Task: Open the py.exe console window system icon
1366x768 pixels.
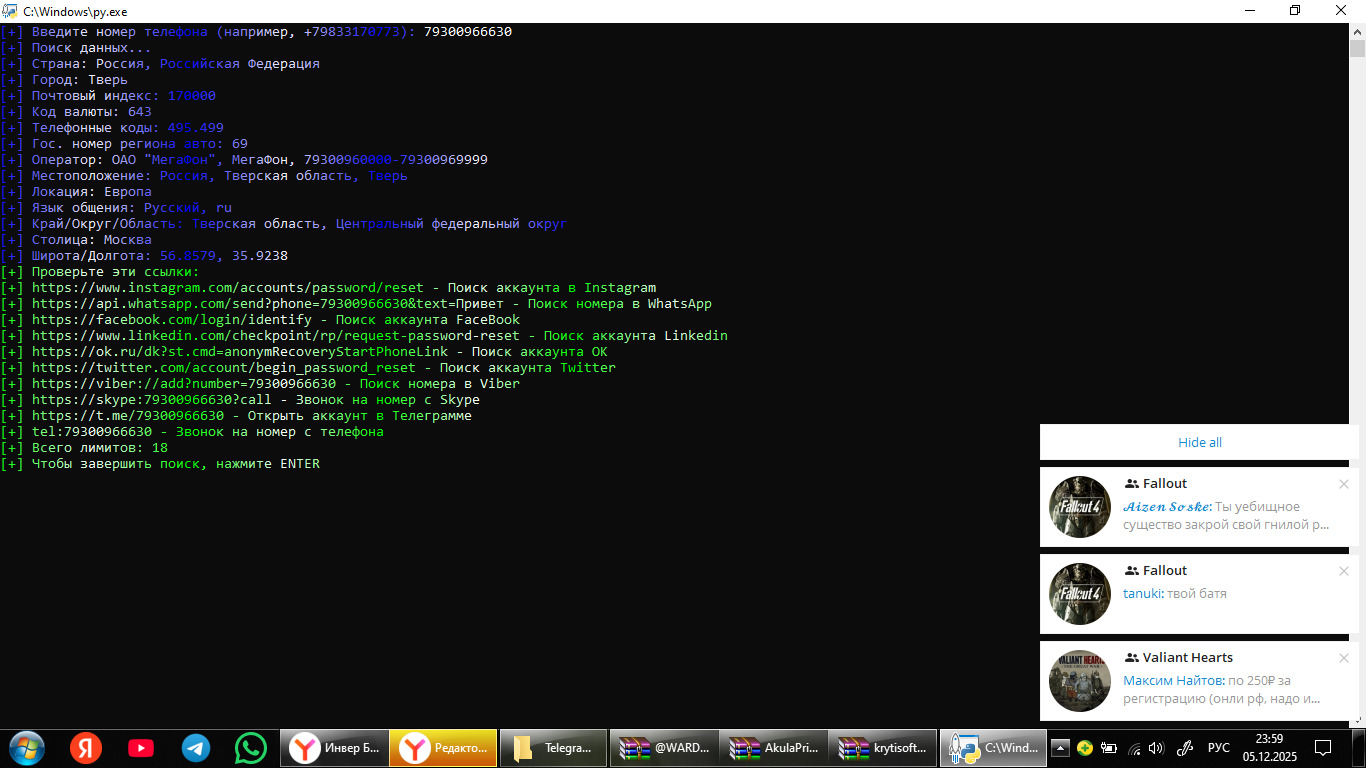Action: [x=12, y=11]
